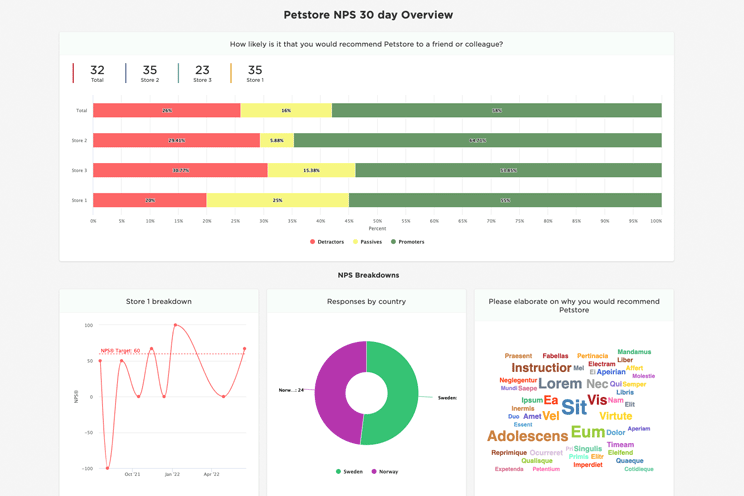Select the Total NPS score 32 tile

click(x=97, y=73)
